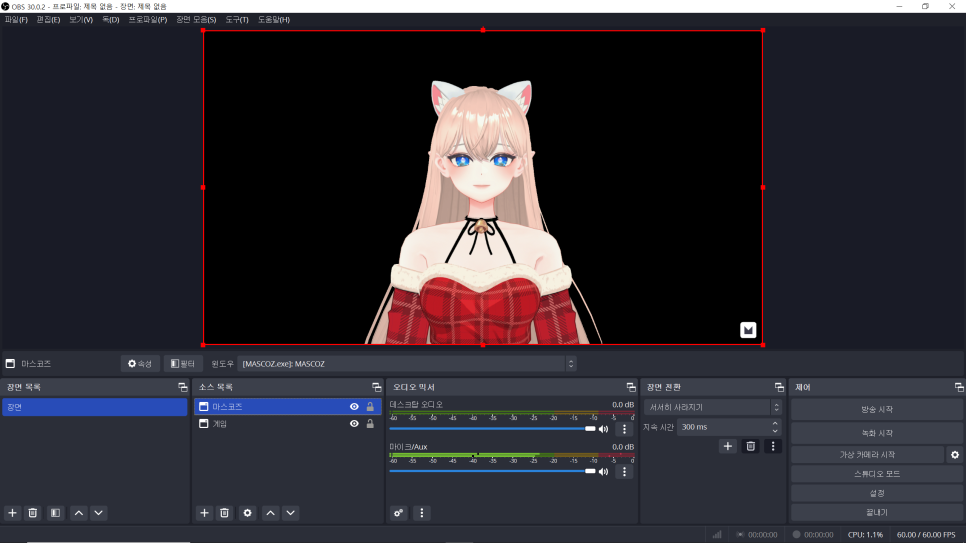Select 장면 in scene list
This screenshot has width=966, height=543.
pos(95,407)
